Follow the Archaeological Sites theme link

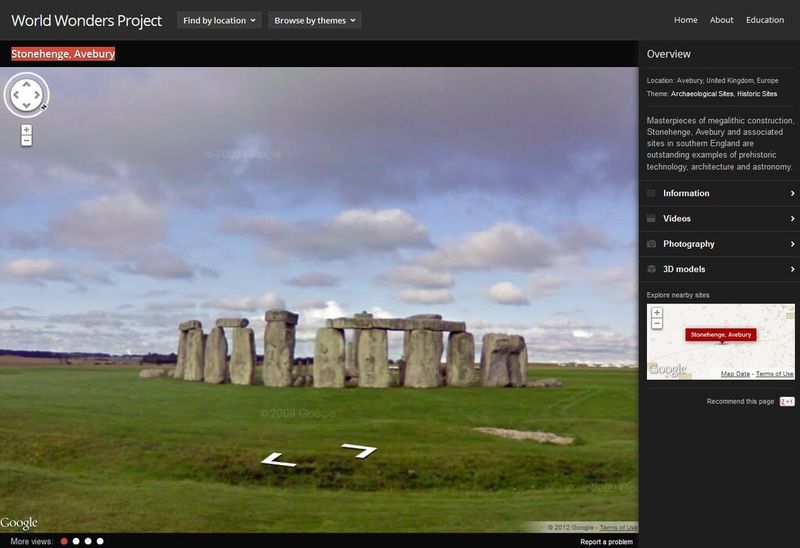point(702,94)
